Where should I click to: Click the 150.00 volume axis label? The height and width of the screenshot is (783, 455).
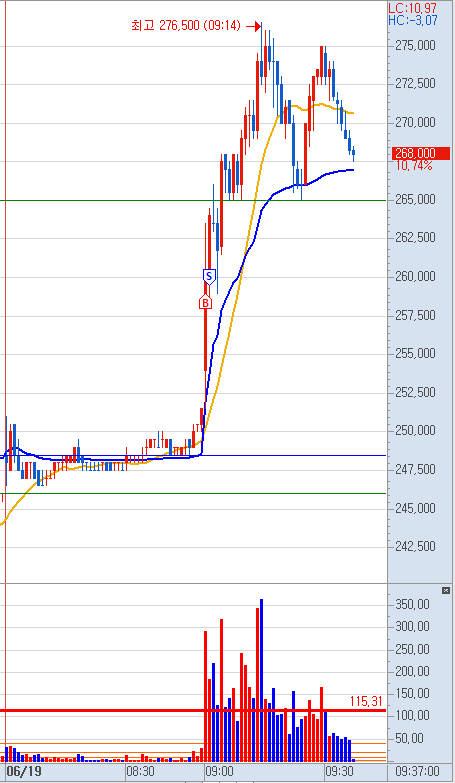click(412, 693)
